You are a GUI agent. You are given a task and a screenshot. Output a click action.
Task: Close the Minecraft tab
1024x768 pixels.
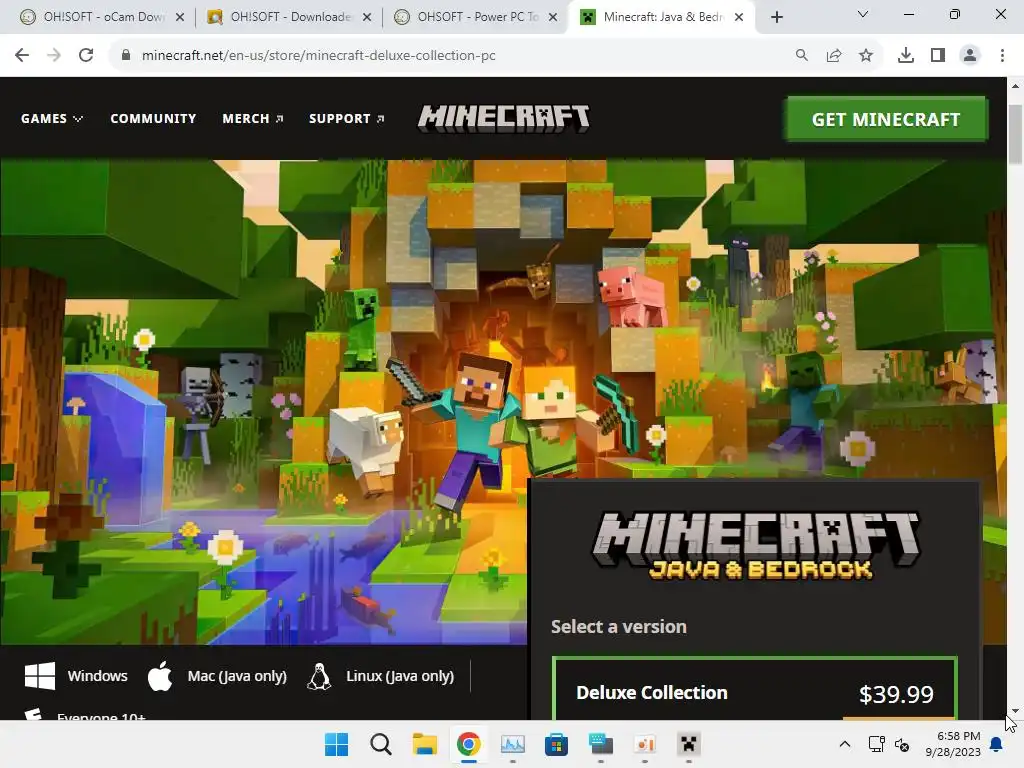pos(739,17)
